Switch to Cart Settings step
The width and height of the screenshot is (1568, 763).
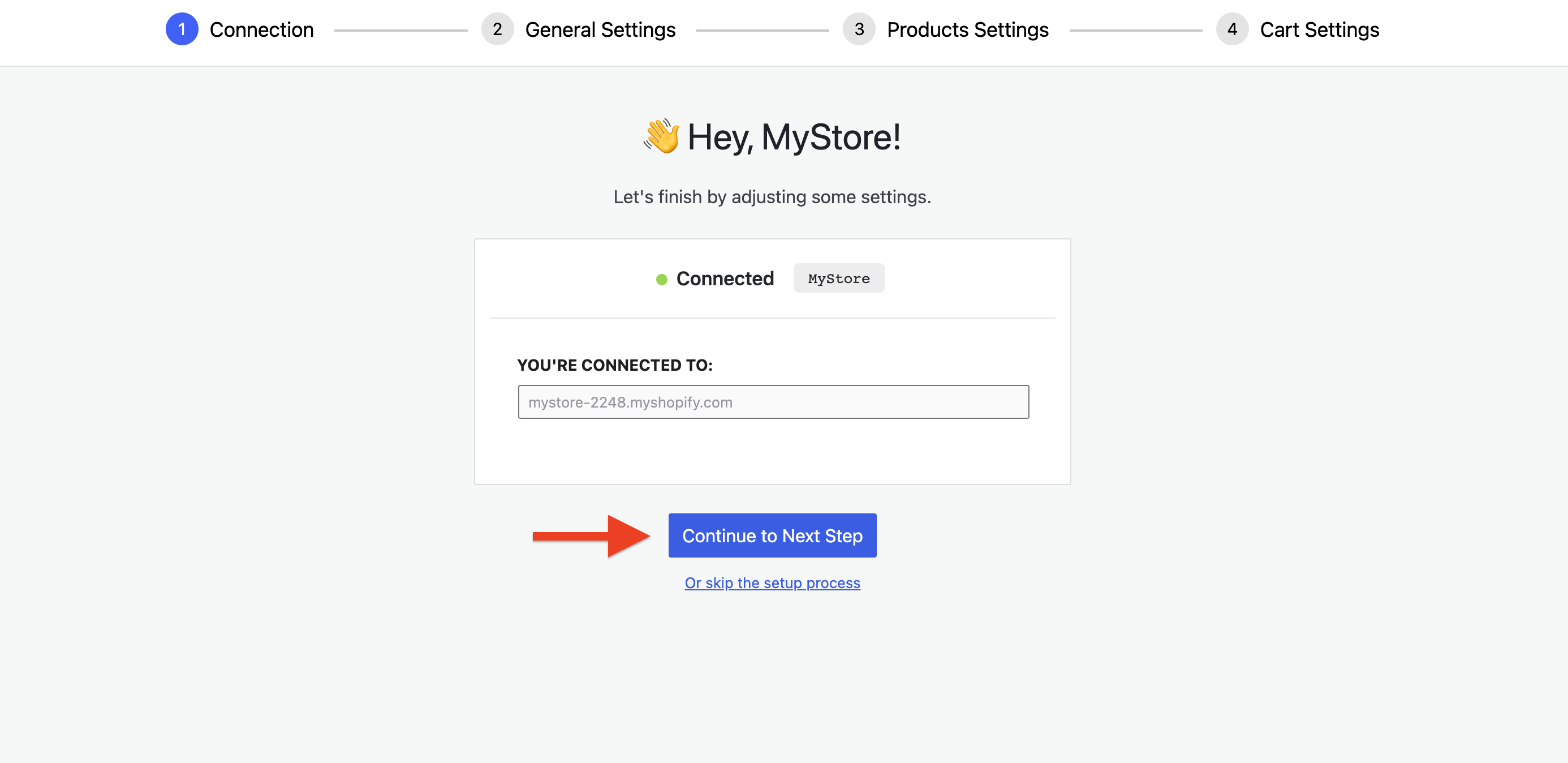tap(1319, 29)
